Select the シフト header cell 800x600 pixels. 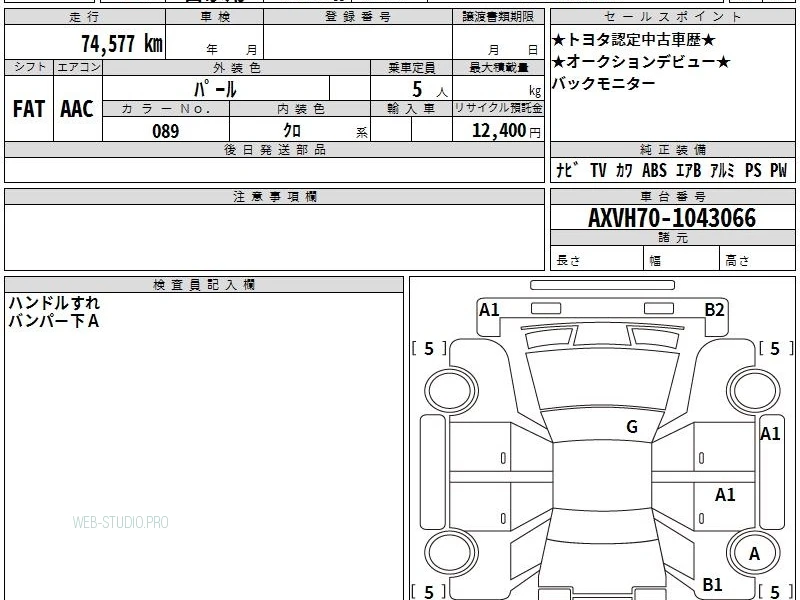[29, 67]
